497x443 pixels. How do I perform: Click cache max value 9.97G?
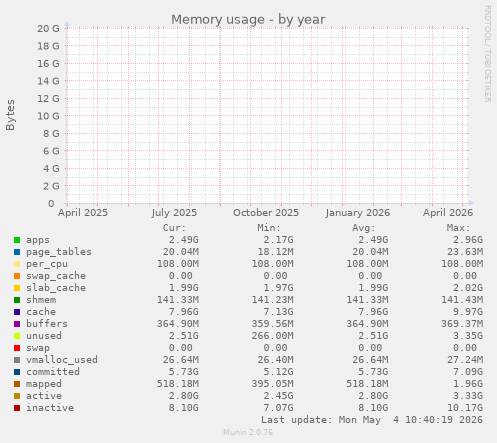pos(468,312)
